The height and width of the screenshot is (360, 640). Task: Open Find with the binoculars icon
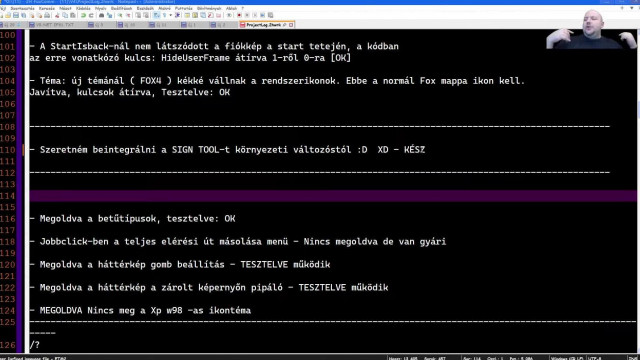[x=102, y=16]
